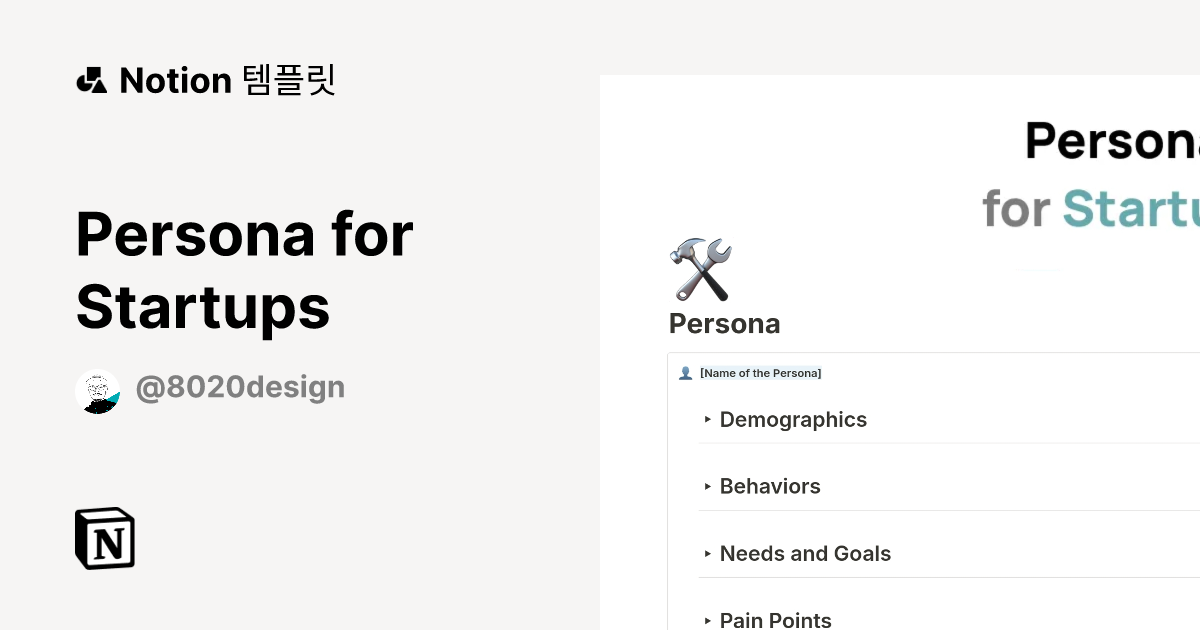
Task: Click the Persona heading below the tools emoji
Action: pyautogui.click(x=724, y=323)
